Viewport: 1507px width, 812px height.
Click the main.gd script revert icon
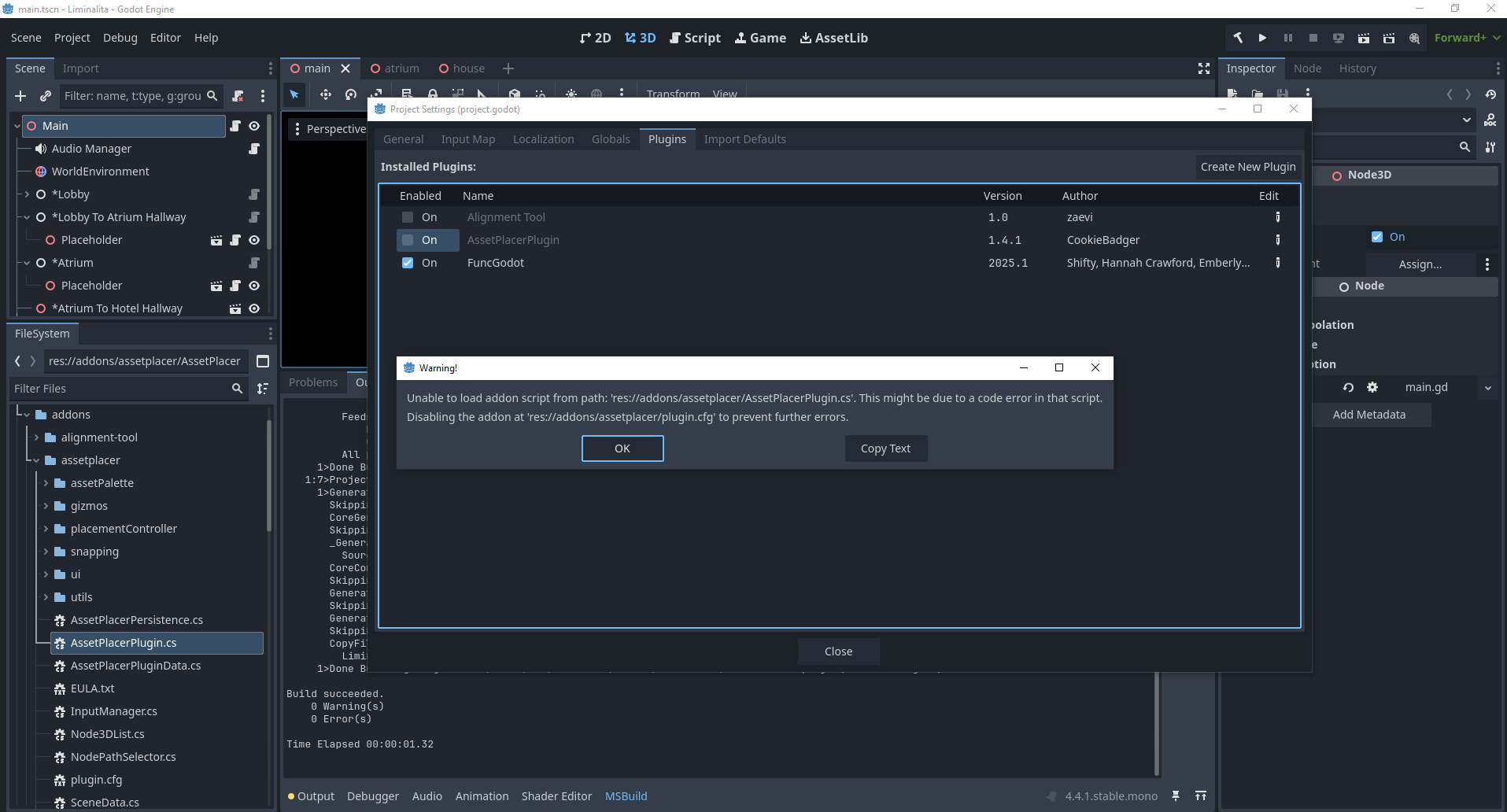click(1348, 387)
